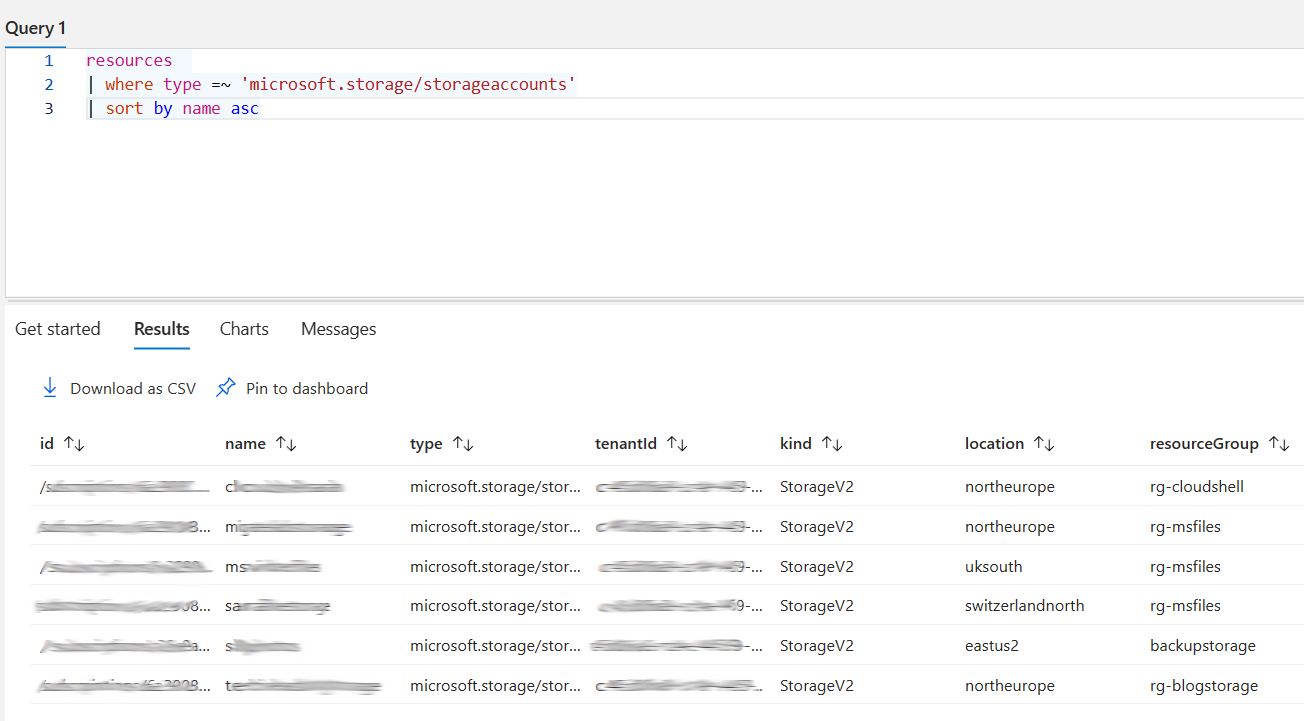The width and height of the screenshot is (1304, 721).
Task: Select the Results tab
Action: tap(161, 328)
